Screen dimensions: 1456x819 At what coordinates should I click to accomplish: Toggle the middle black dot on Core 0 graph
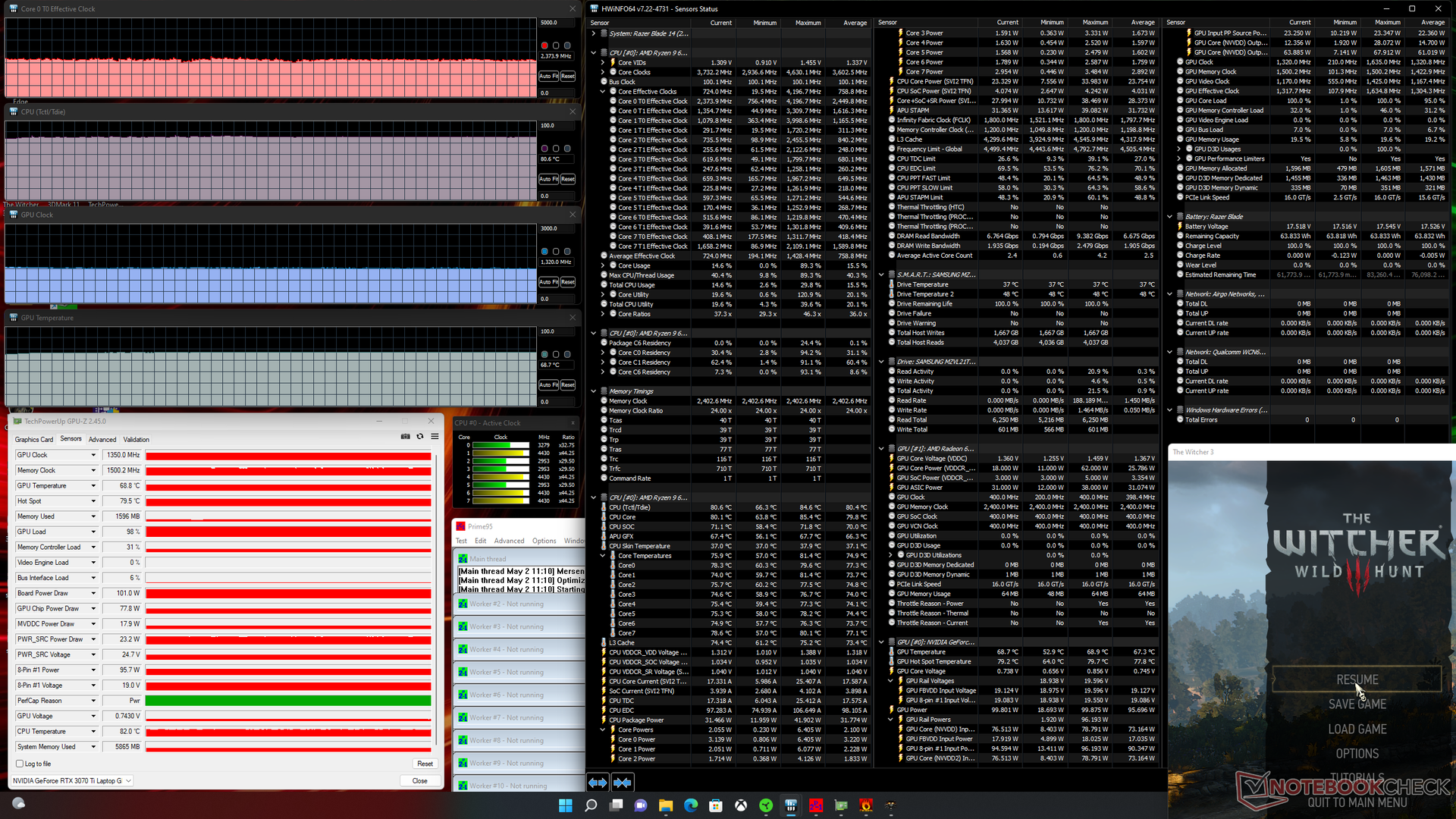coord(556,45)
